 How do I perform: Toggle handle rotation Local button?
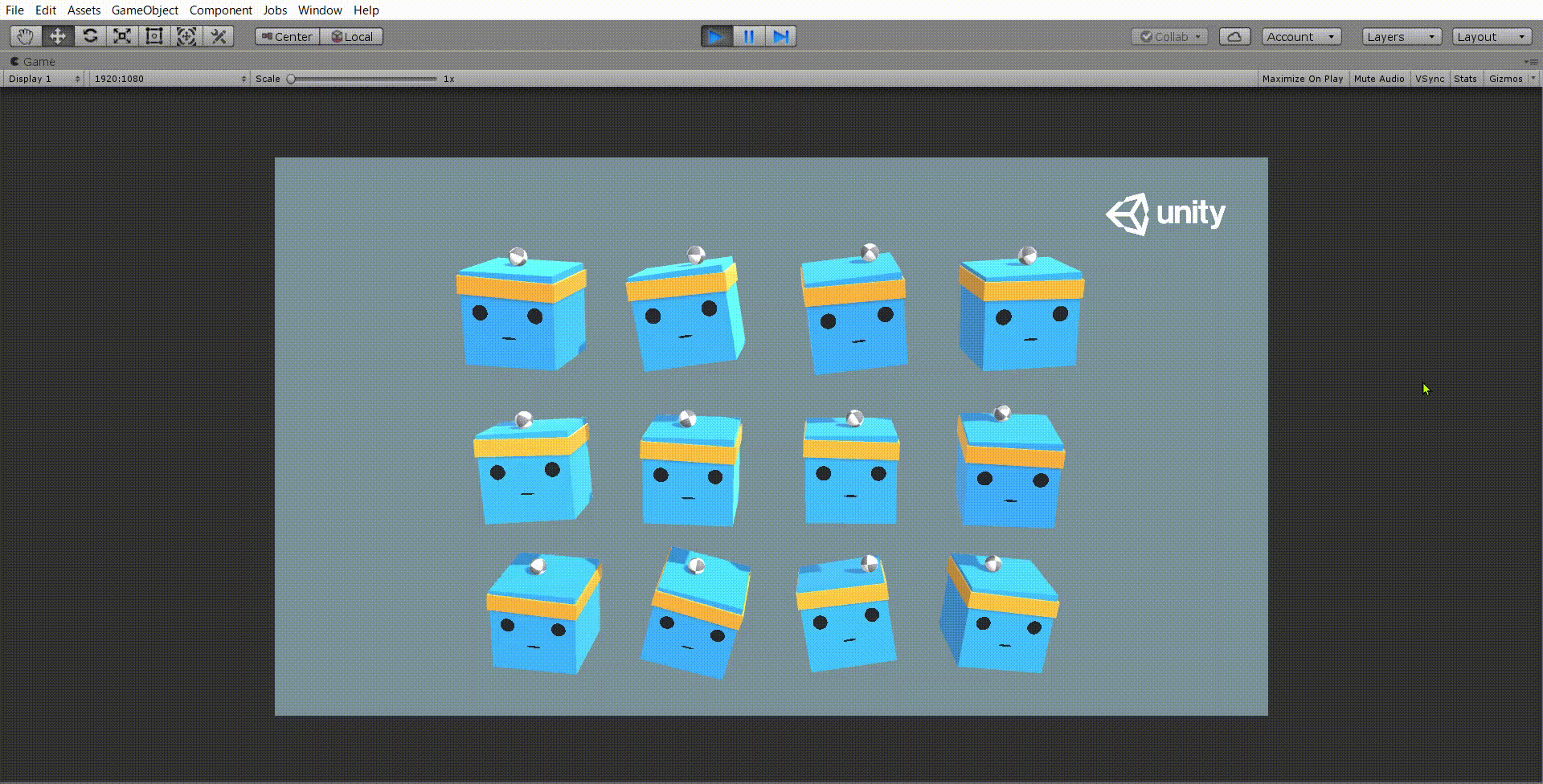point(352,36)
